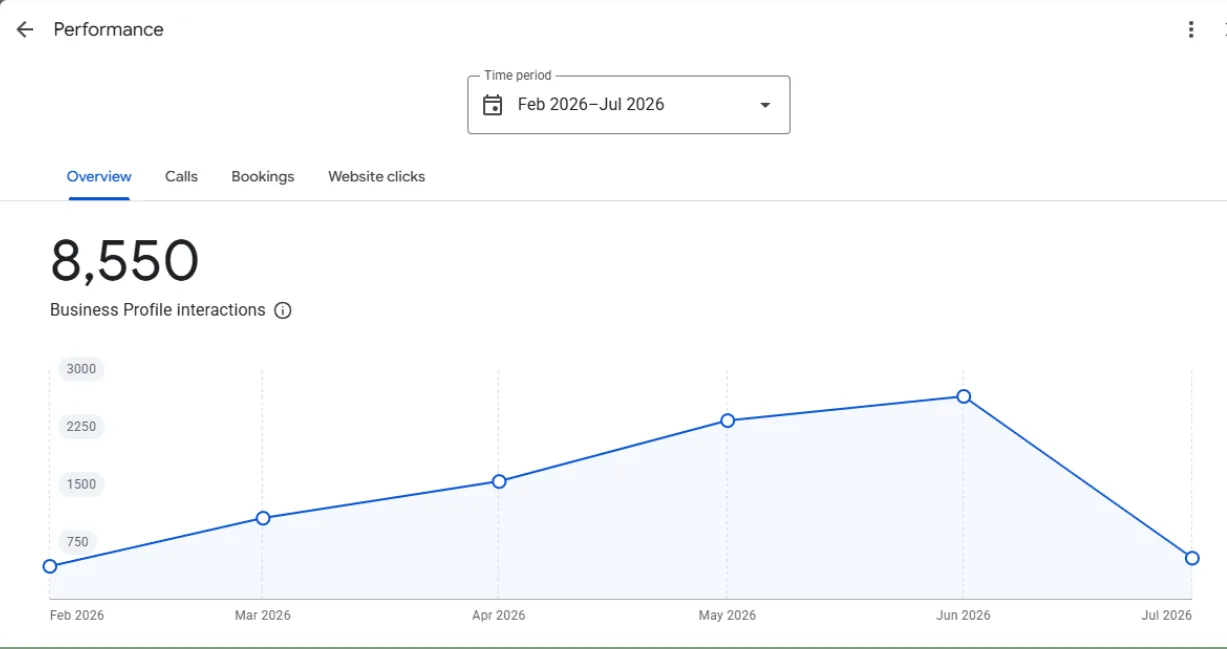Open info about Business Profile interactions

click(283, 310)
